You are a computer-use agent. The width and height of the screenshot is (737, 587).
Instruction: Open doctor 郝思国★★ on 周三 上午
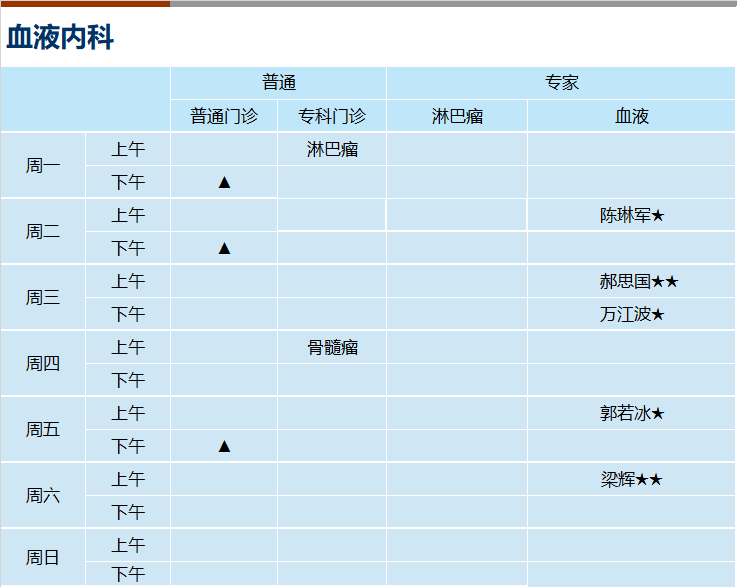point(638,282)
